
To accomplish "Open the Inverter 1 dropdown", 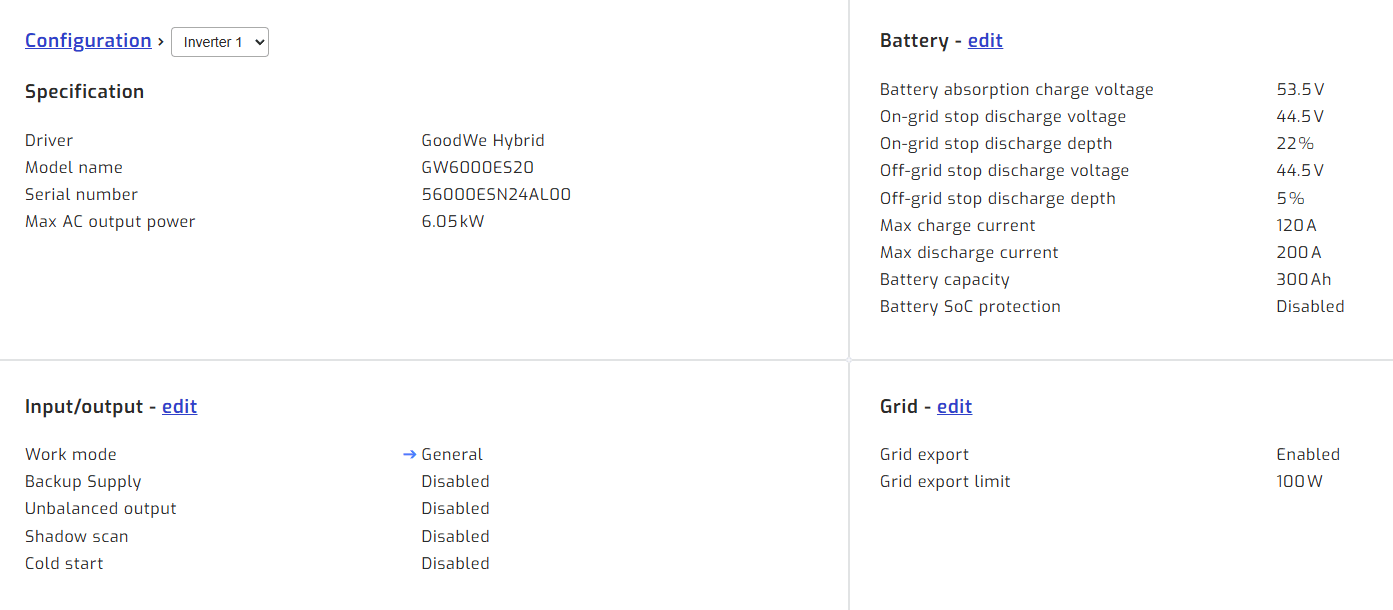I will [220, 42].
